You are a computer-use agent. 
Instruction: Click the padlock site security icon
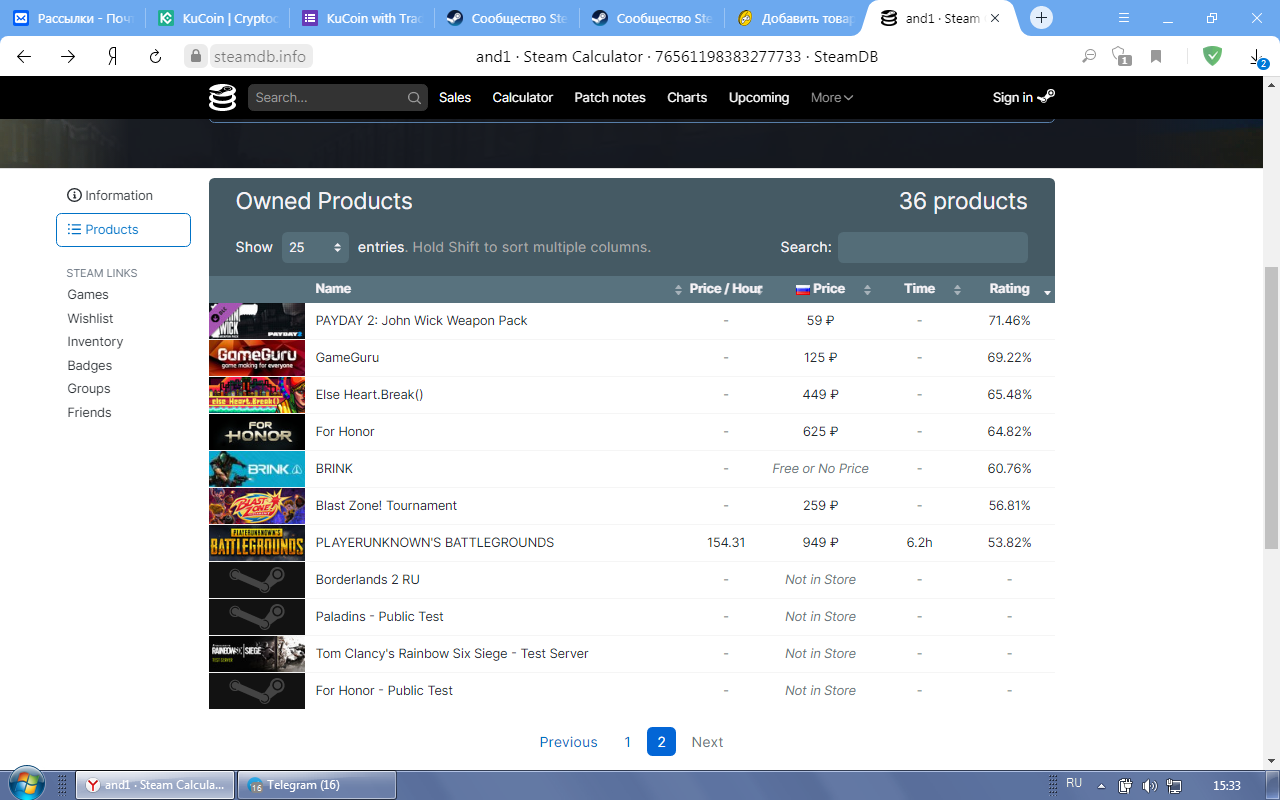point(196,57)
